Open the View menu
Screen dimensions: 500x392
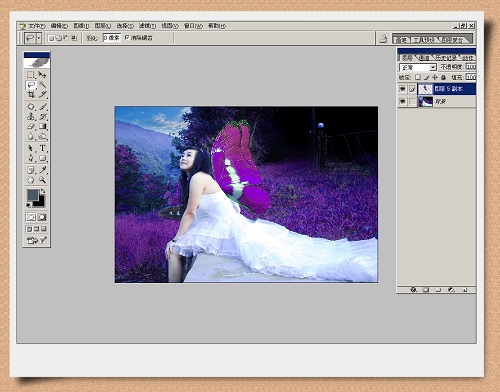(170, 26)
